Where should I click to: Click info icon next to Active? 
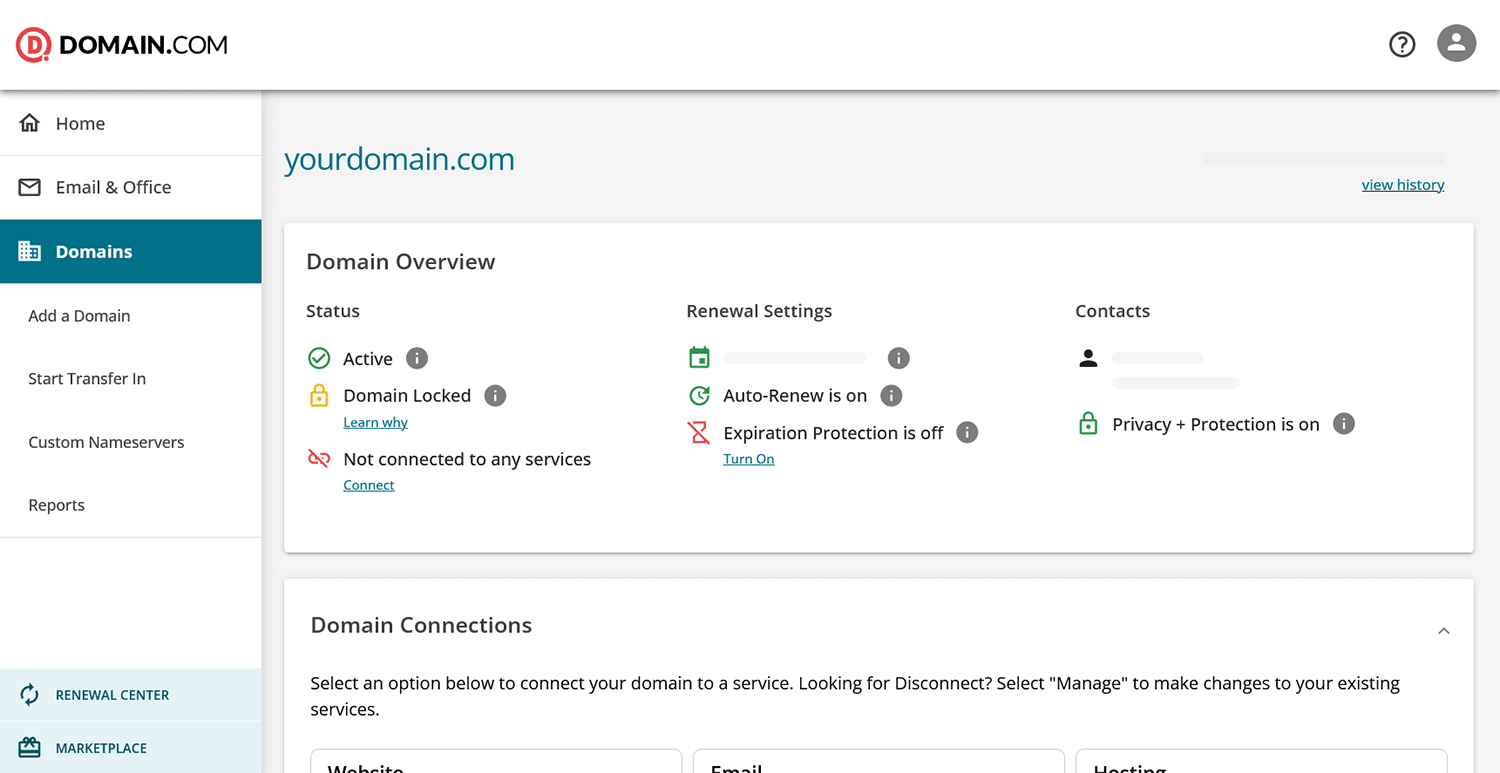417,358
